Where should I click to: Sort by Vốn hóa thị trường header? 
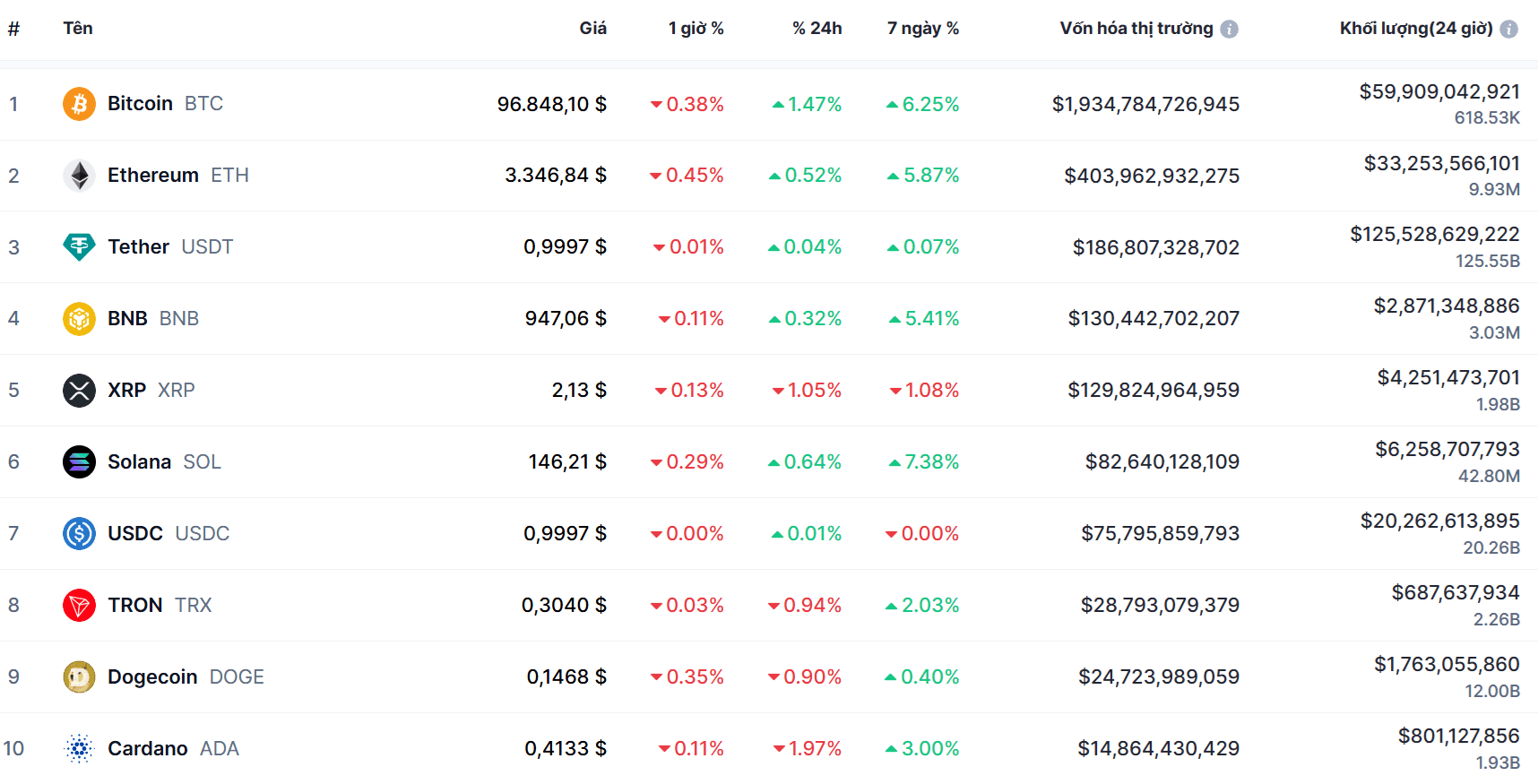(1136, 28)
